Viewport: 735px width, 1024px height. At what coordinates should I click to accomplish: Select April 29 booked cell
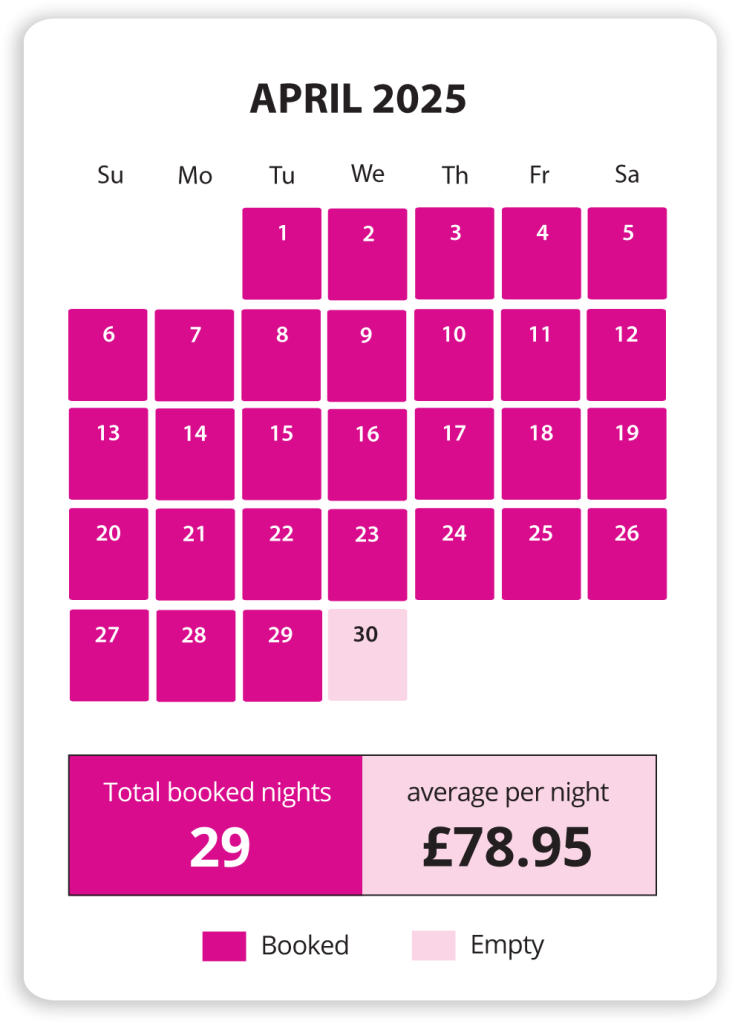click(282, 655)
